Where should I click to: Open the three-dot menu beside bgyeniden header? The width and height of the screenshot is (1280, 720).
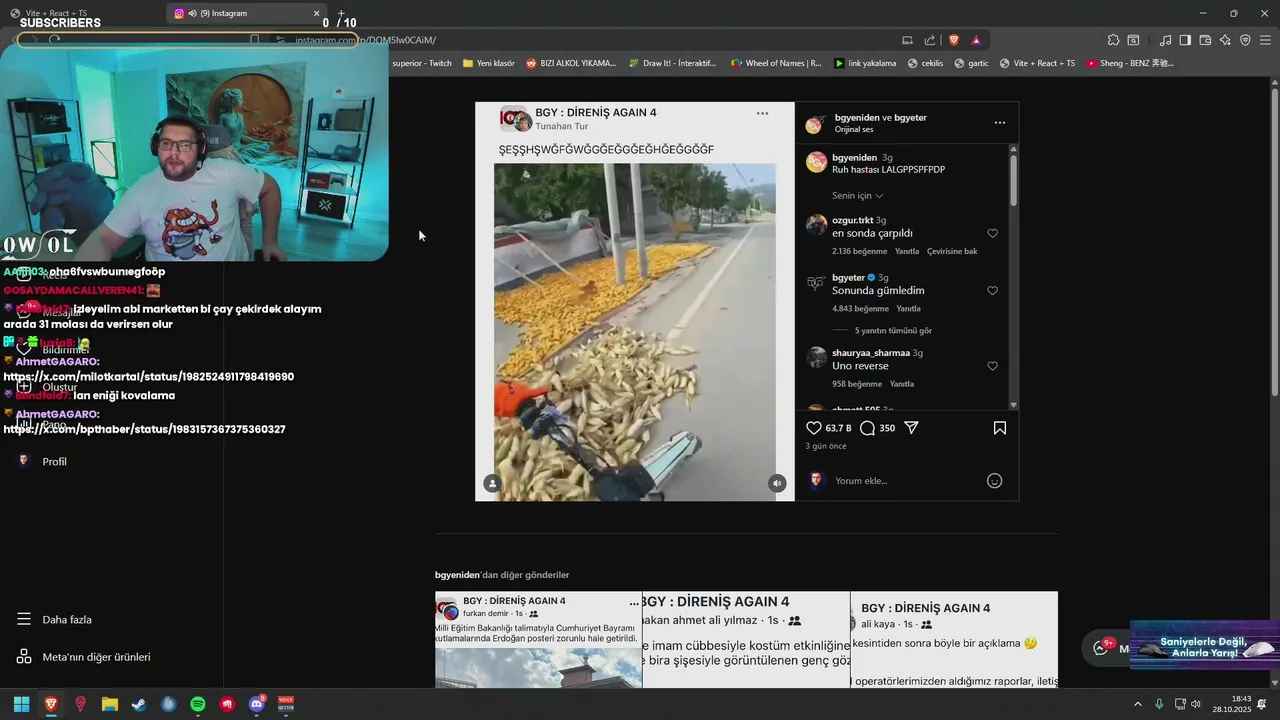[999, 123]
